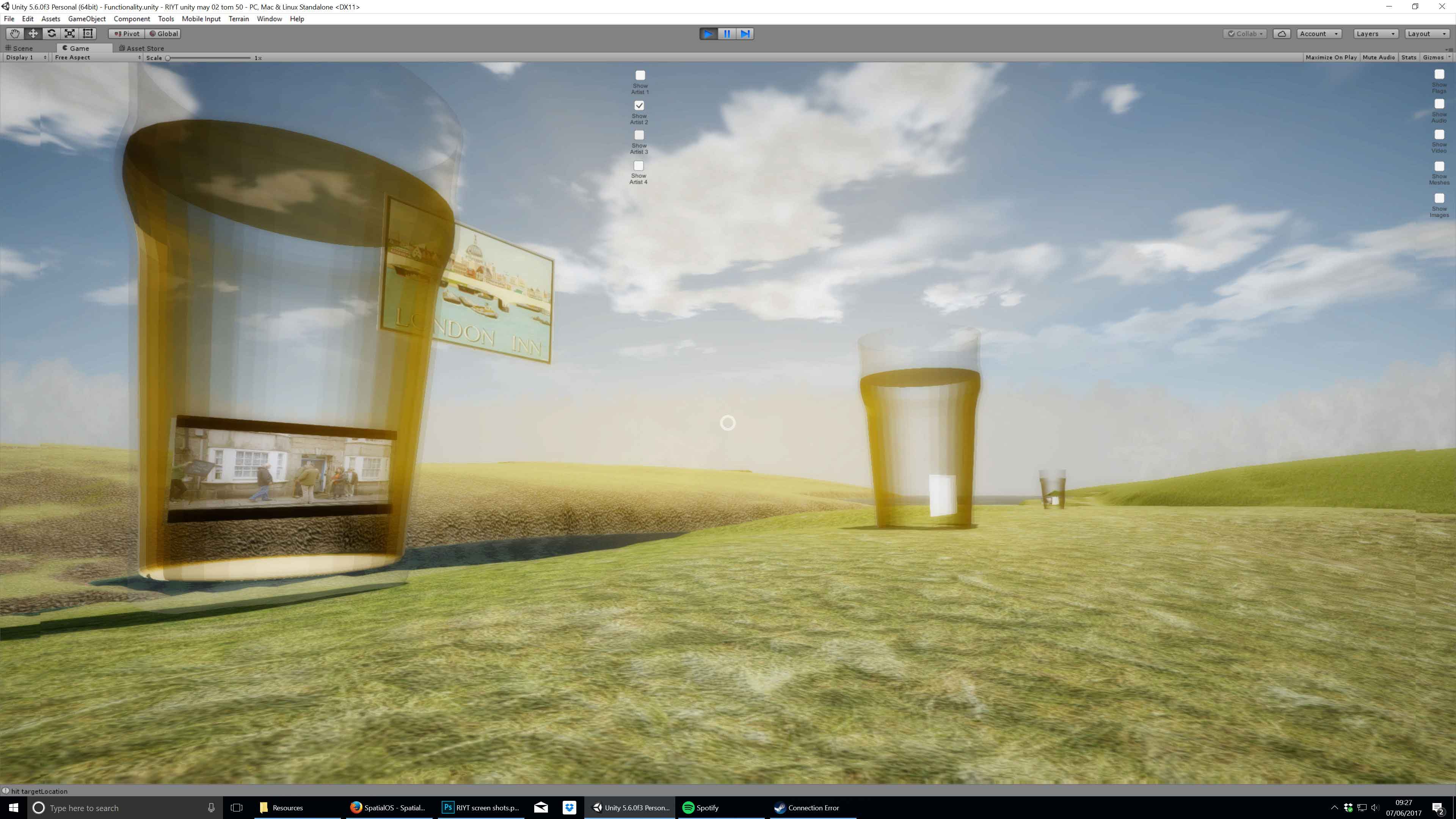Open the Layers dropdown
The image size is (1456, 819).
click(1375, 34)
